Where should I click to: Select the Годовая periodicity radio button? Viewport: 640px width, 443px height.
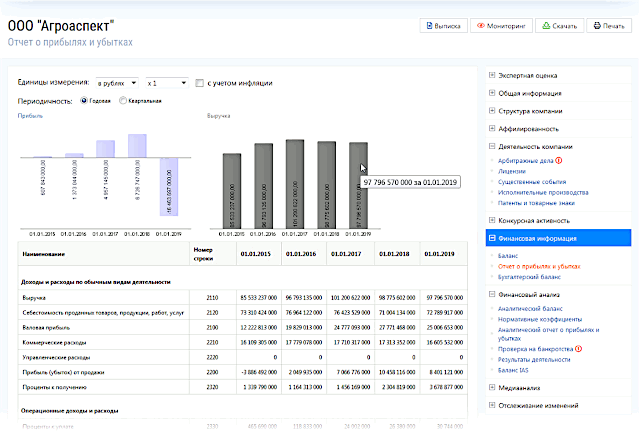[84, 101]
